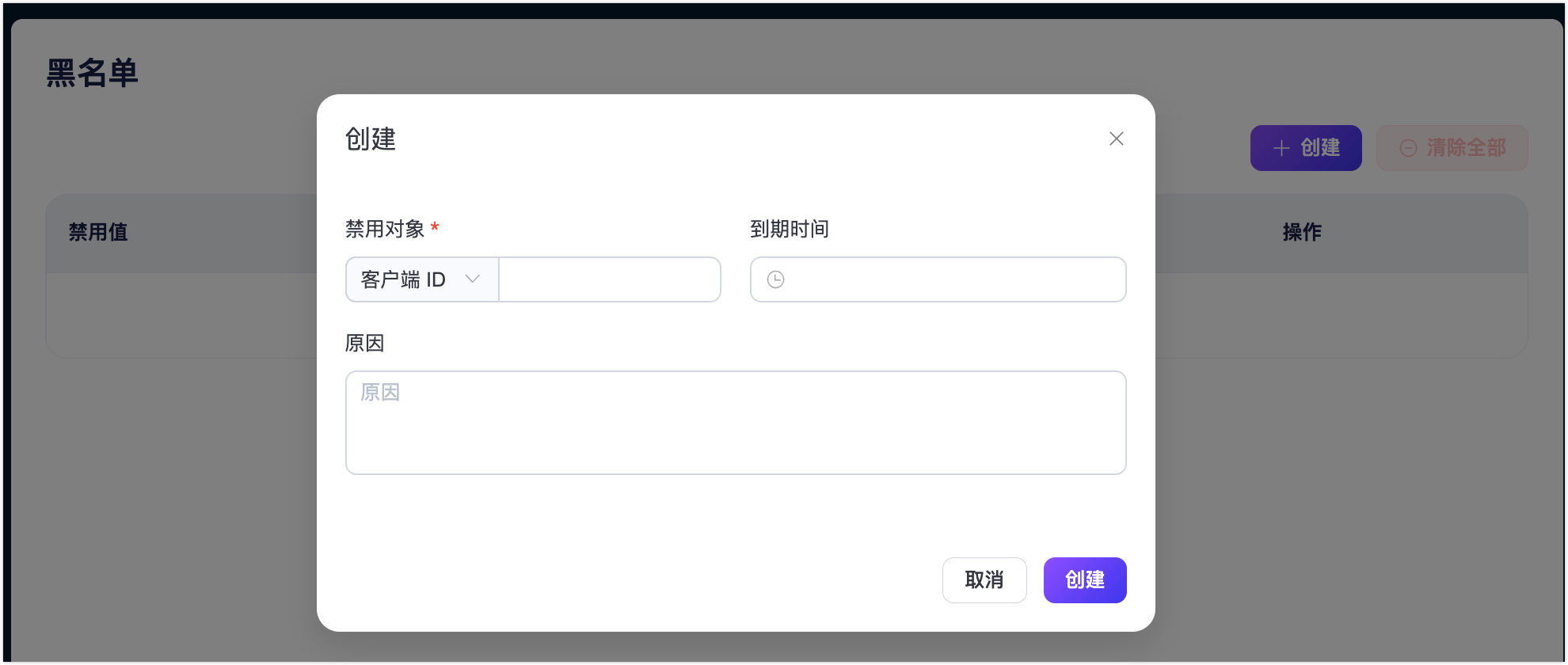
Task: Click the 创建 text on the page header button
Action: pyautogui.click(x=1320, y=148)
